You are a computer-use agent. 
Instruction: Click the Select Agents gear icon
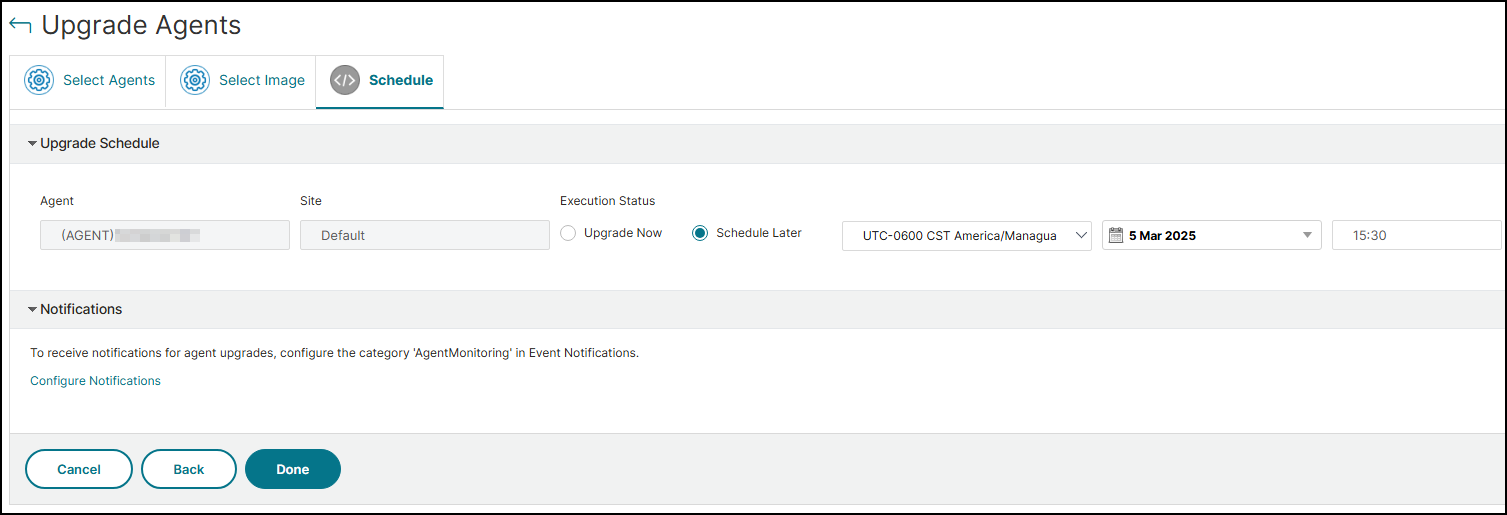pos(39,81)
